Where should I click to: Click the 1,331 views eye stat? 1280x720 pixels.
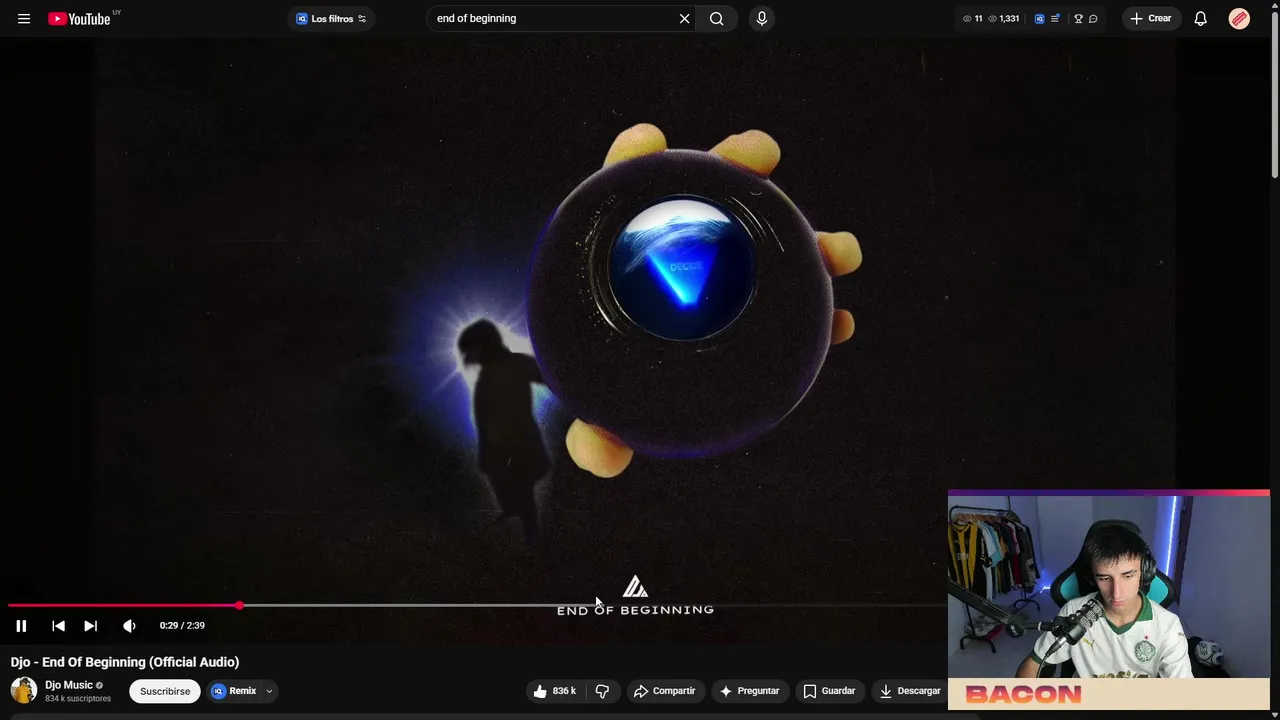(1004, 18)
